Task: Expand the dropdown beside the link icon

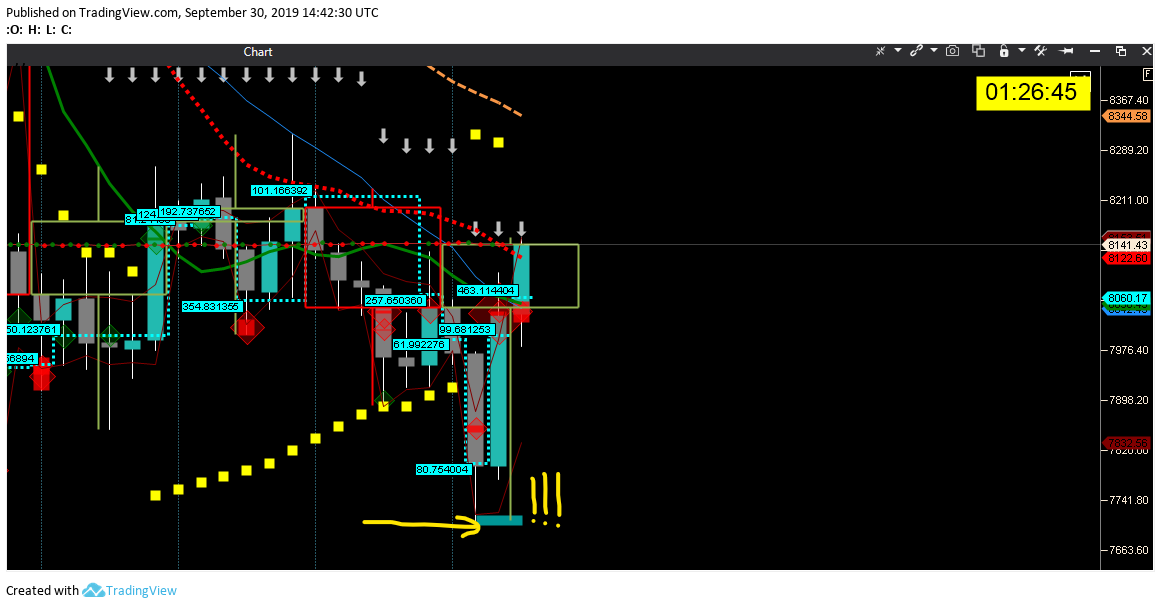Action: pos(934,51)
